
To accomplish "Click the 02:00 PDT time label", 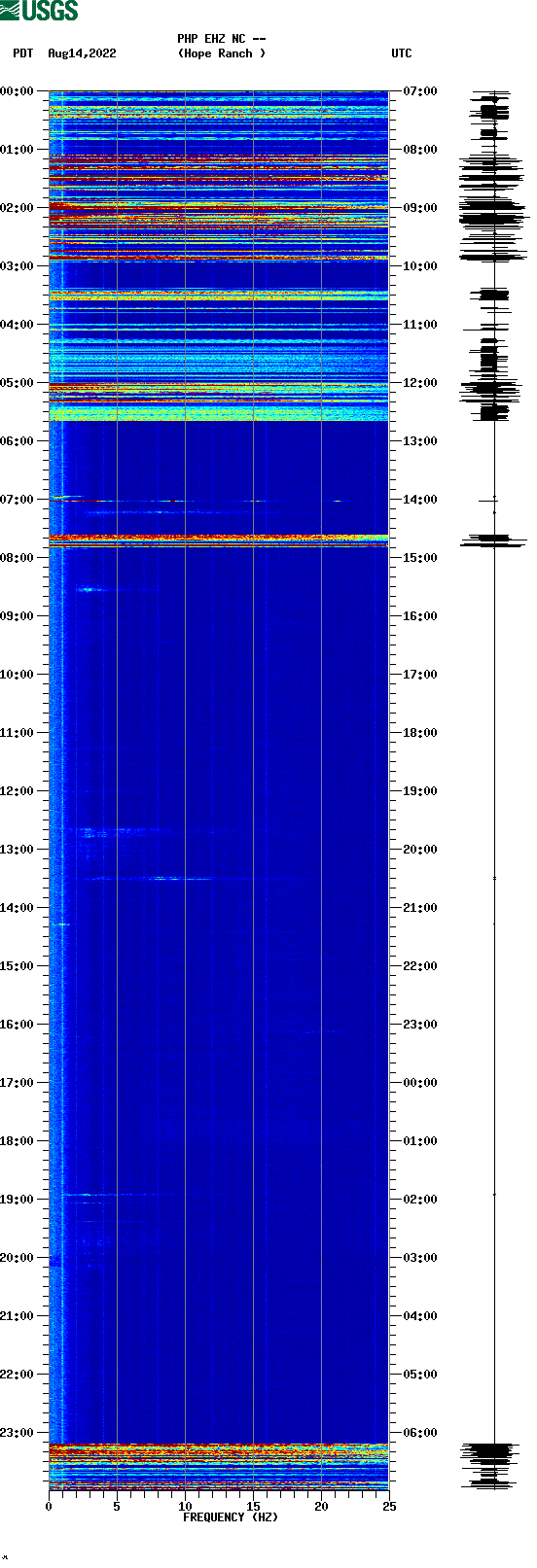I will pyautogui.click(x=17, y=208).
